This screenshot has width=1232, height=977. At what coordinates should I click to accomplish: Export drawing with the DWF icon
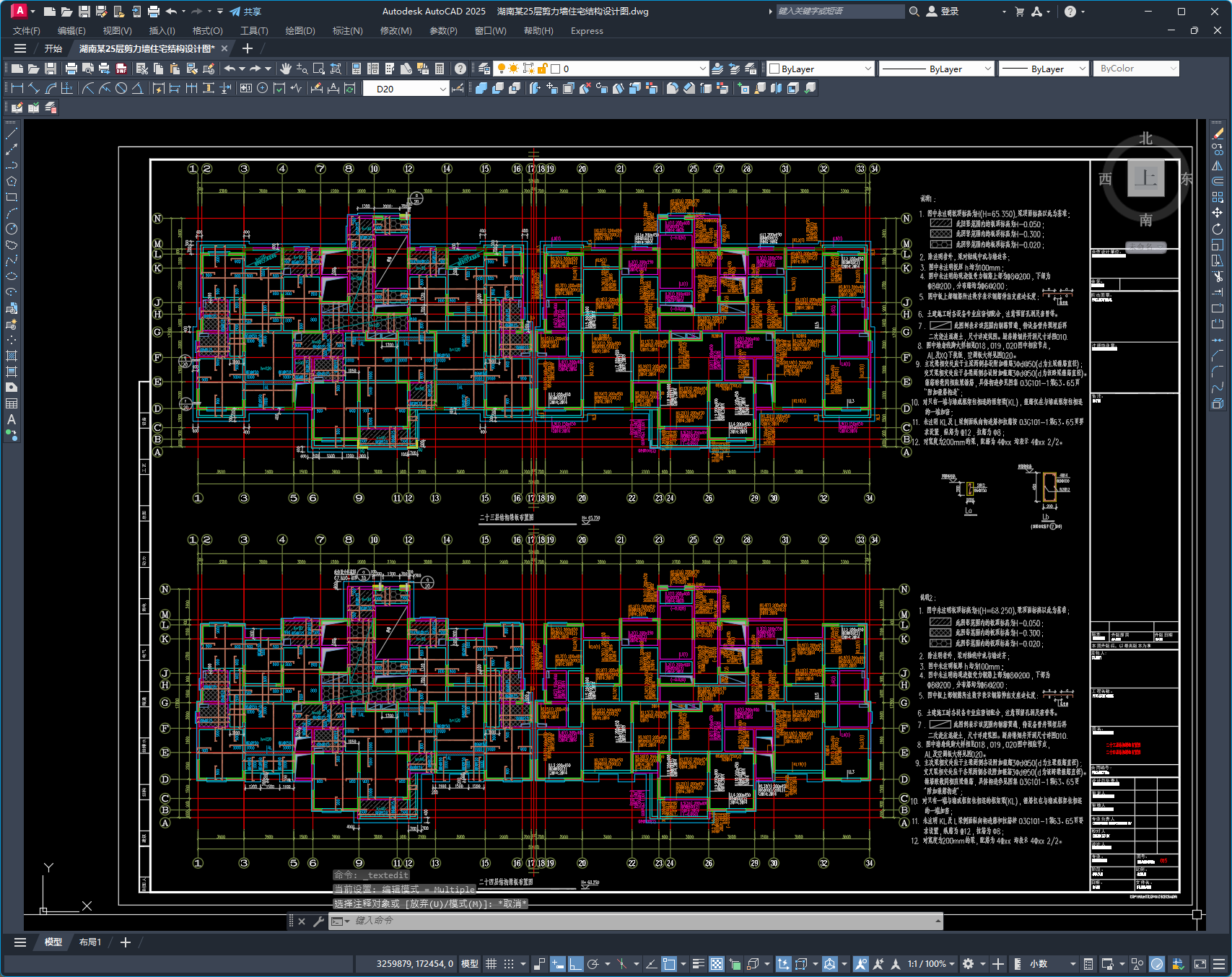[121, 69]
